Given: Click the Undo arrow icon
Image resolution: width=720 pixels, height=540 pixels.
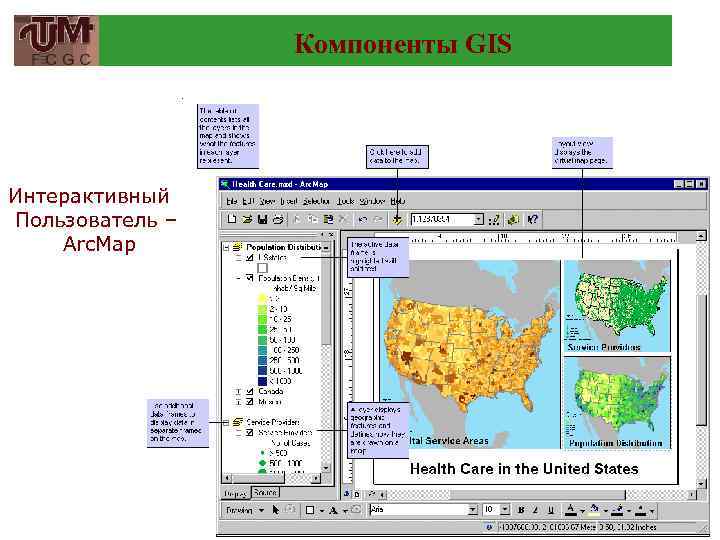Looking at the screenshot, I should tap(362, 219).
